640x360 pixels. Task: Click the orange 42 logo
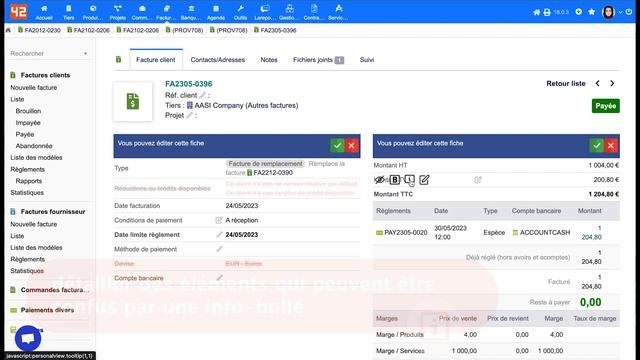pyautogui.click(x=18, y=11)
